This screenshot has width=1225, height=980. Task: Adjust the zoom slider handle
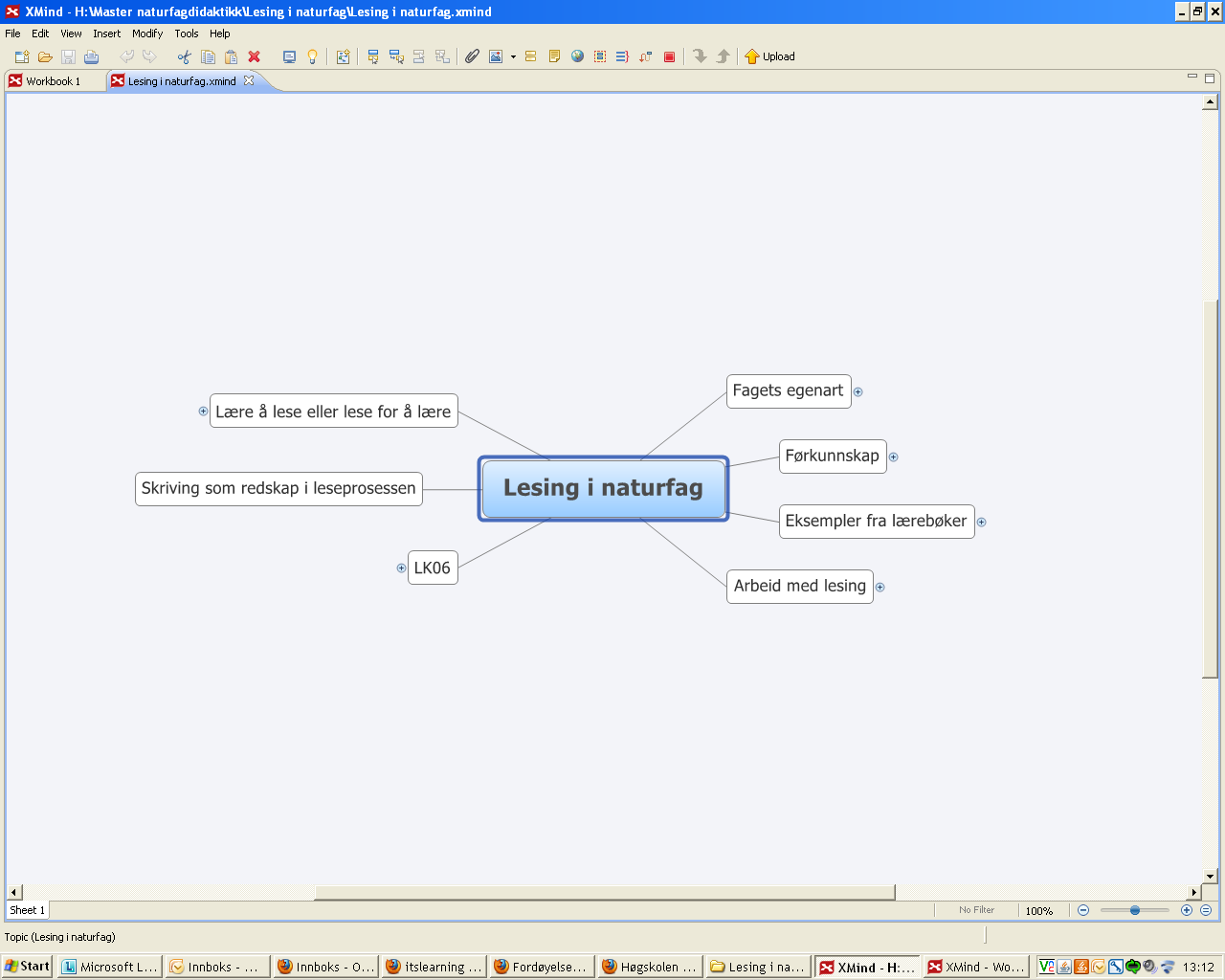(x=1135, y=910)
